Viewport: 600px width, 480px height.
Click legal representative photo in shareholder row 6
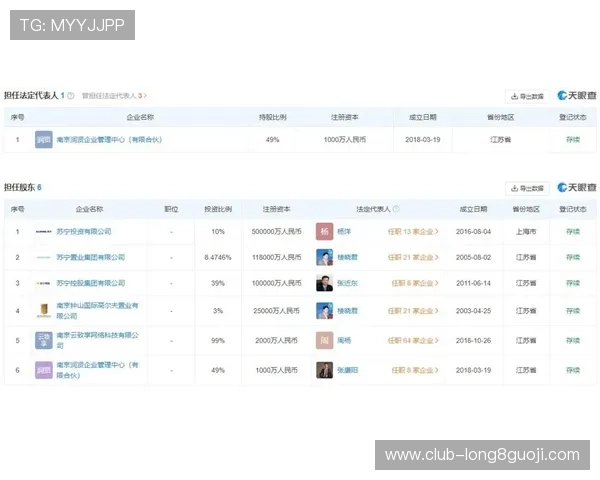(x=324, y=370)
